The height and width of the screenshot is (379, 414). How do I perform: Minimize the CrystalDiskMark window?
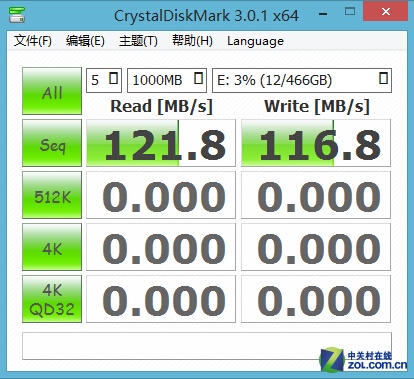[x=323, y=14]
